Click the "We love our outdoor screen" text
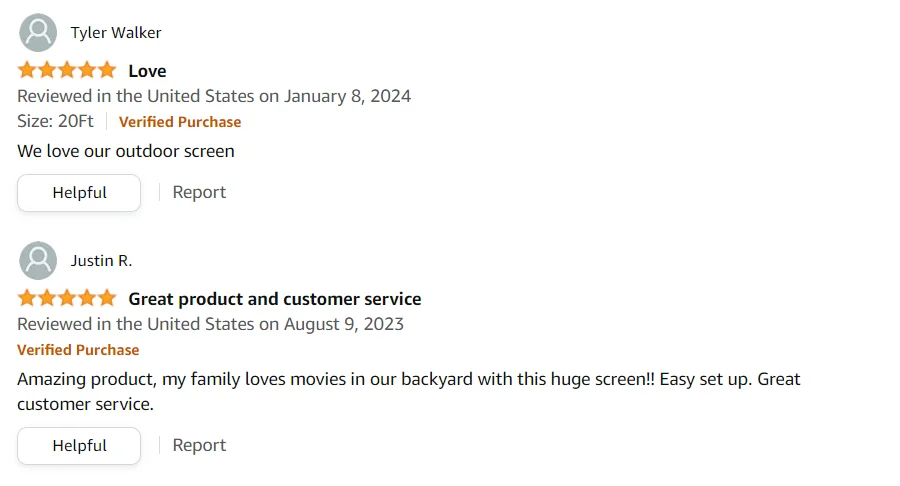Image resolution: width=900 pixels, height=486 pixels. click(x=126, y=151)
